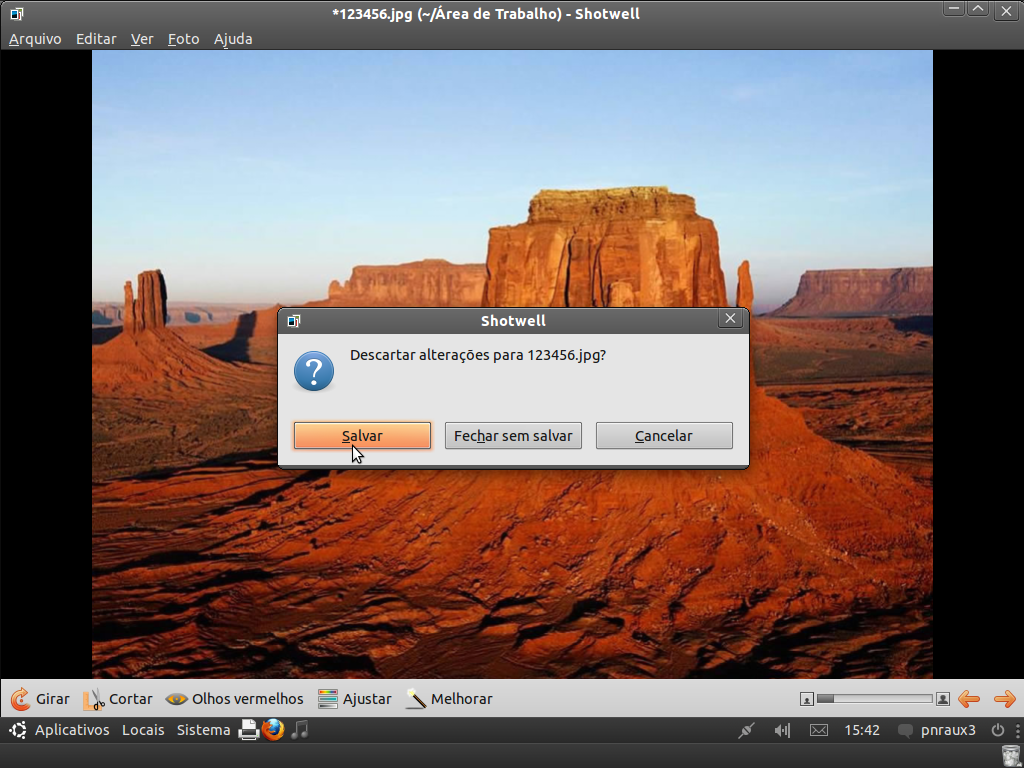Screen dimensions: 1024x768
Task: Click the printer icon in panel
Action: point(249,730)
